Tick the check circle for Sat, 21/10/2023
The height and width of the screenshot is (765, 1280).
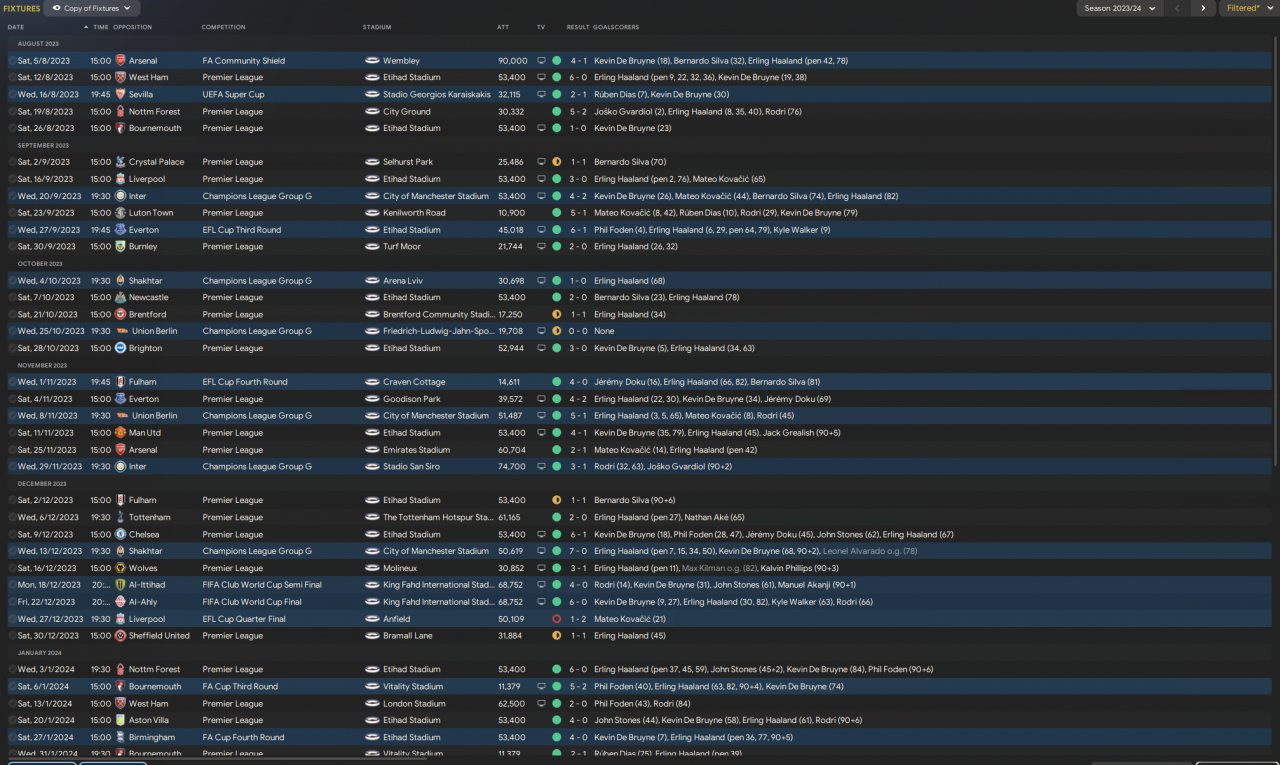[x=12, y=315]
